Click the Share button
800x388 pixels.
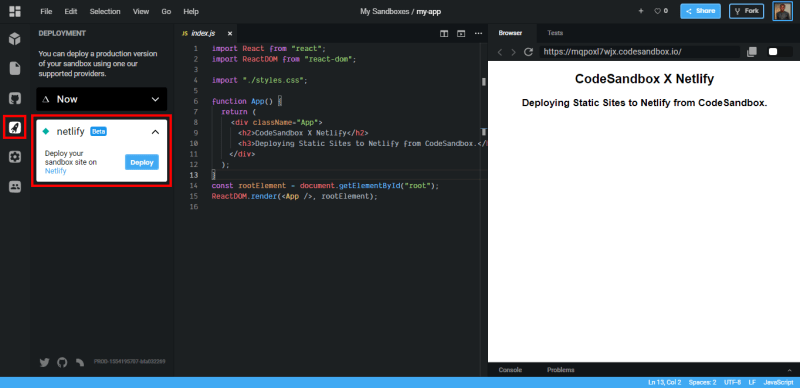[700, 11]
